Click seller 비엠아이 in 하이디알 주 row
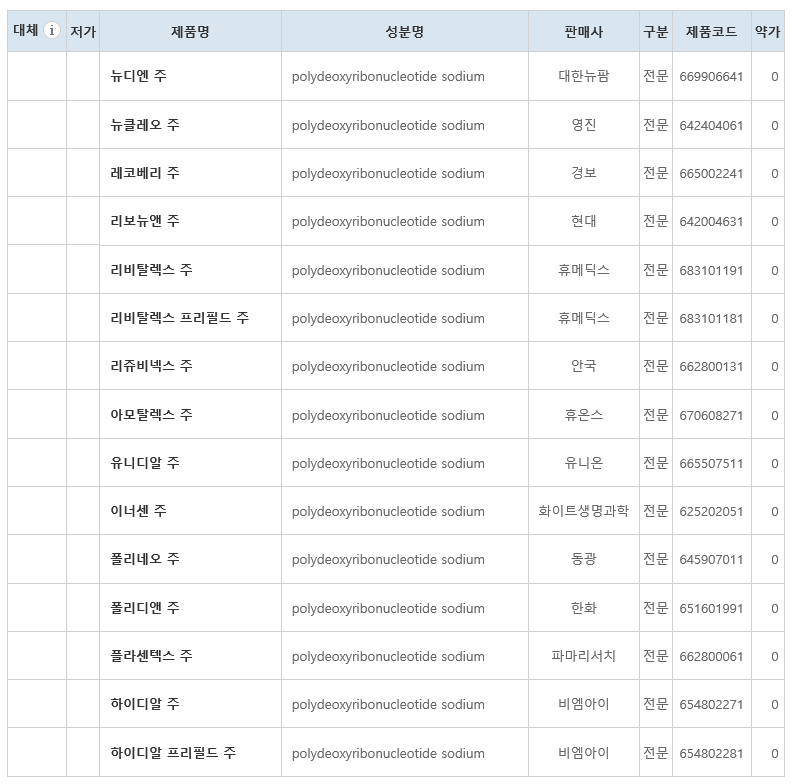The height and width of the screenshot is (784, 792). click(x=583, y=704)
